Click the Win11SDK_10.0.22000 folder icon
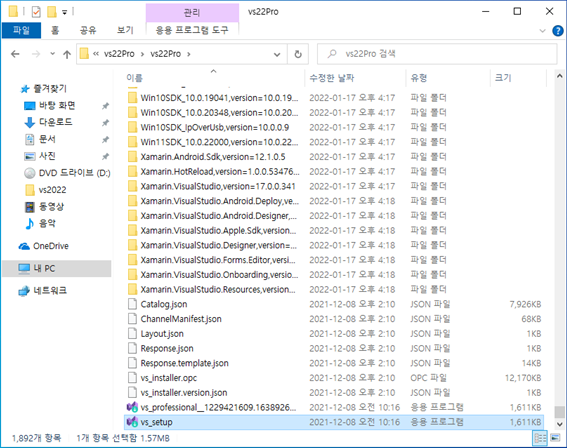The image size is (567, 448). pyautogui.click(x=132, y=142)
